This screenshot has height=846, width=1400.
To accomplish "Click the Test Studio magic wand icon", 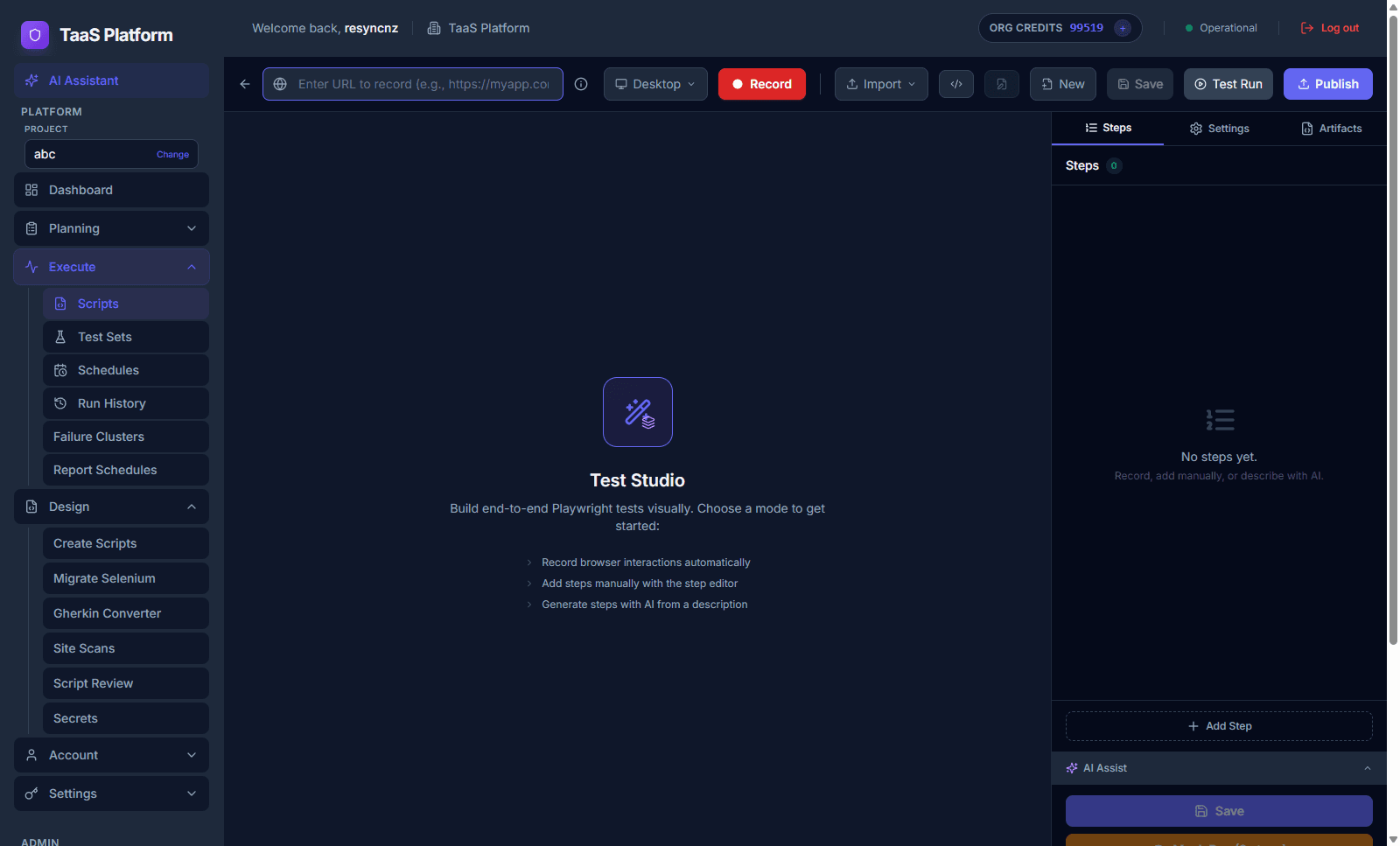I will point(637,411).
